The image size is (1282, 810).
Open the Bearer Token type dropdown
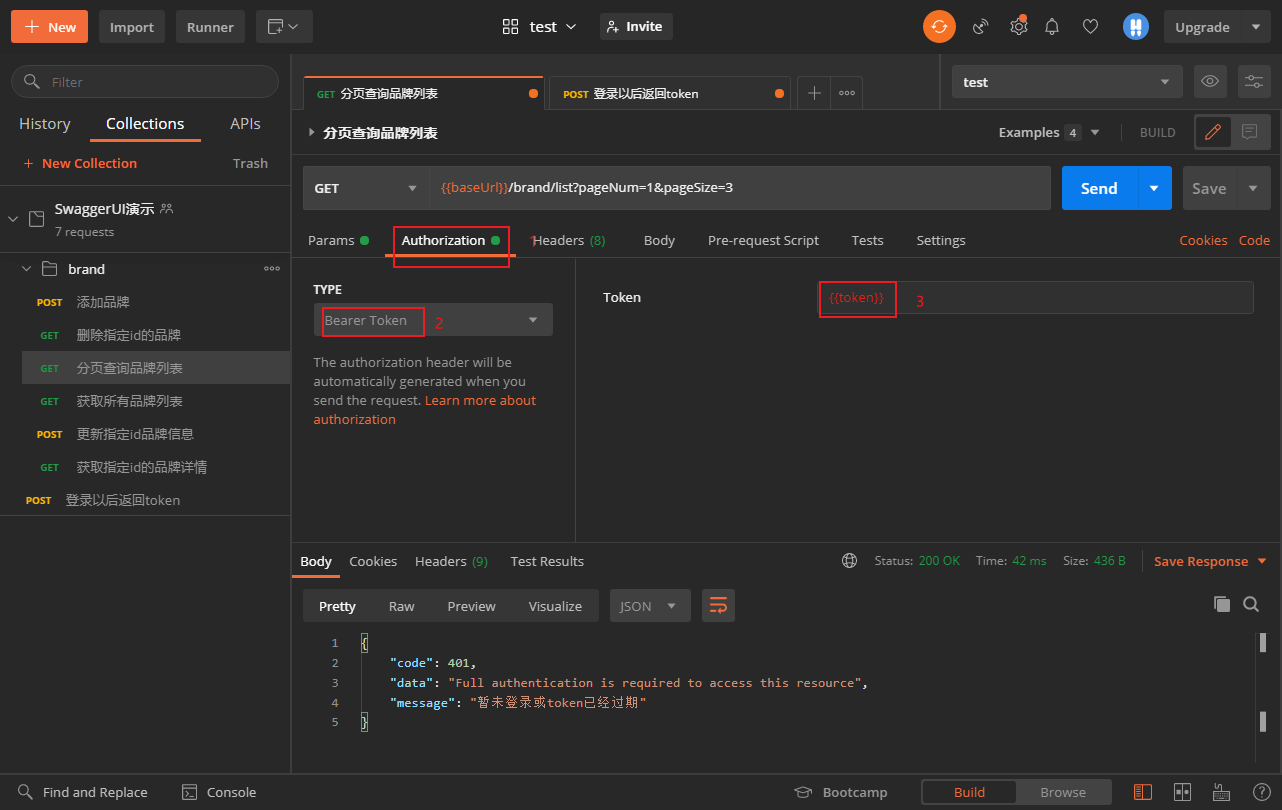433,320
